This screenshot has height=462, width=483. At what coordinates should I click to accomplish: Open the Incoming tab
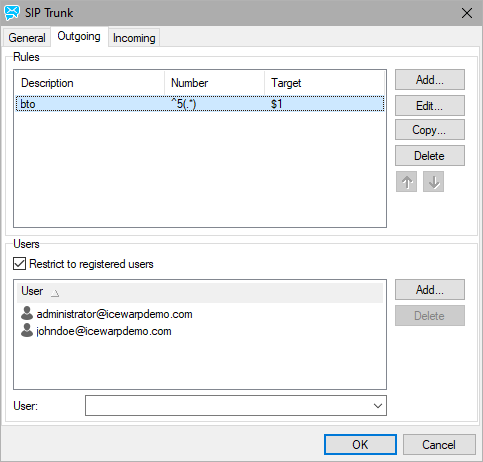coord(134,38)
